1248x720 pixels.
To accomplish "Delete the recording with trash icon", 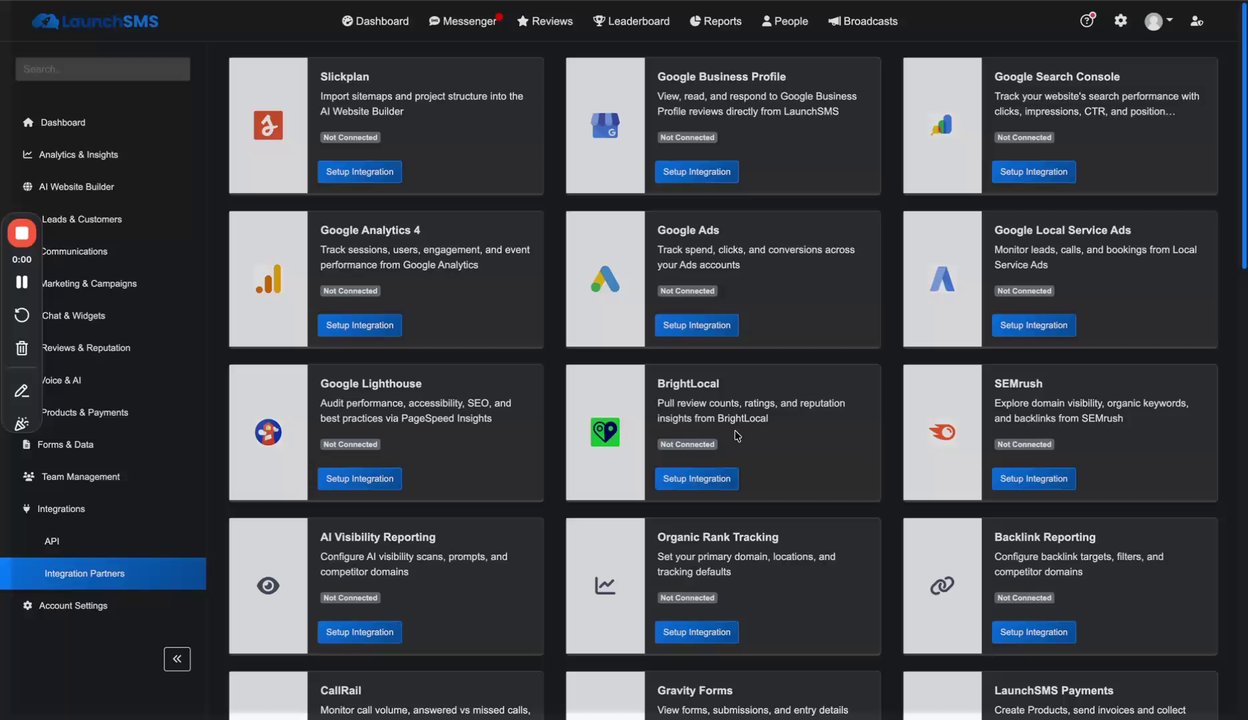I will (x=21, y=348).
